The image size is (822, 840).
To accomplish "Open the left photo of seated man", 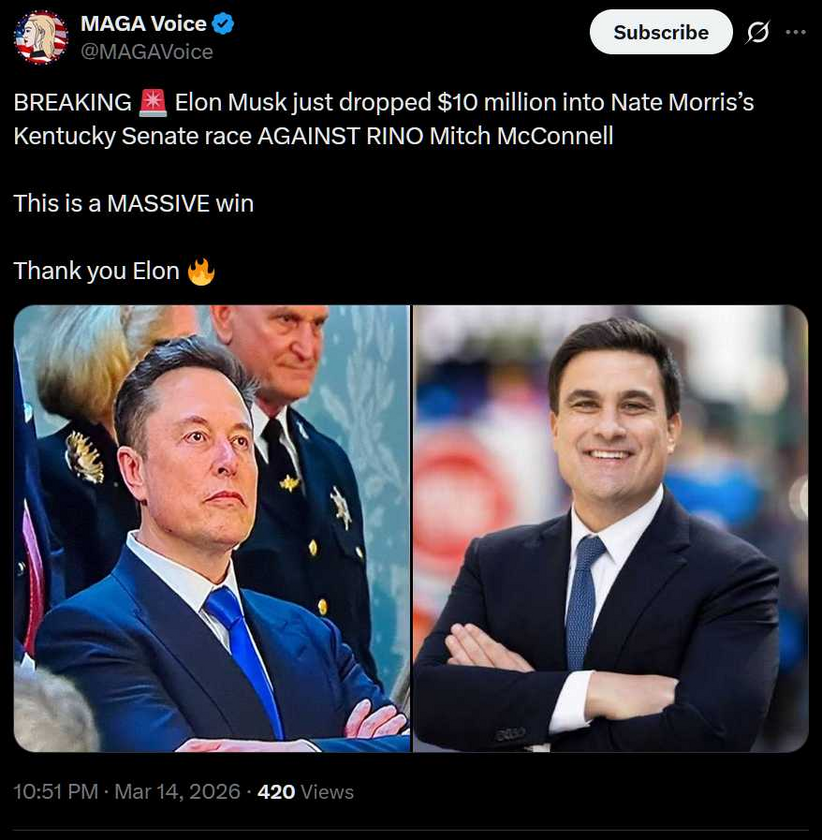I will 212,528.
